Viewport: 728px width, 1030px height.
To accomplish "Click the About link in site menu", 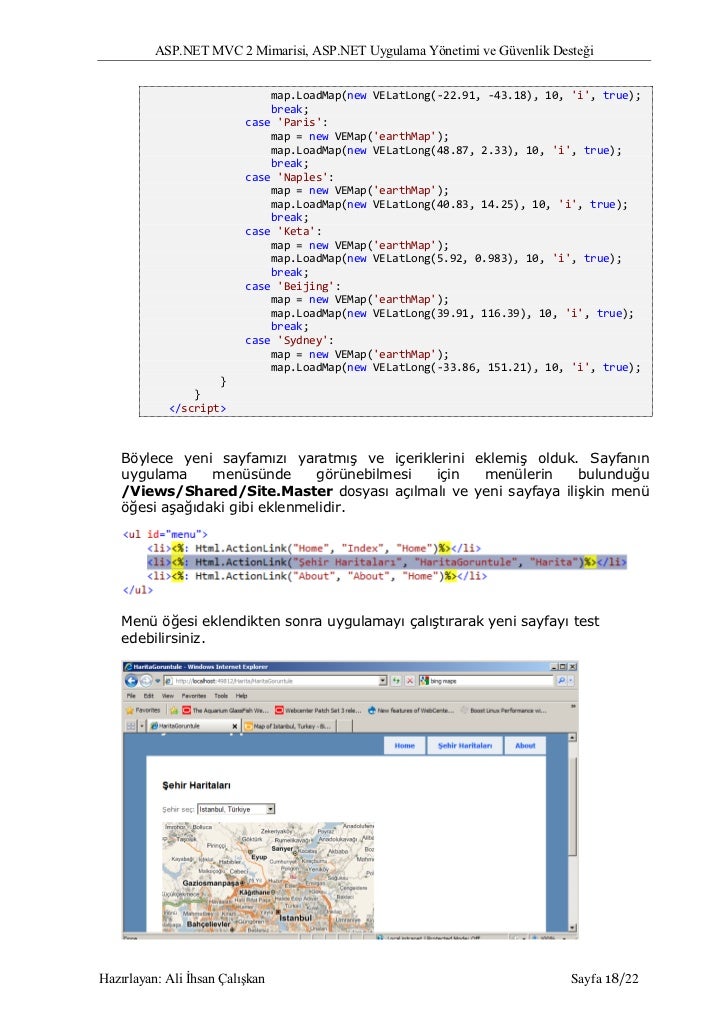I will (525, 746).
